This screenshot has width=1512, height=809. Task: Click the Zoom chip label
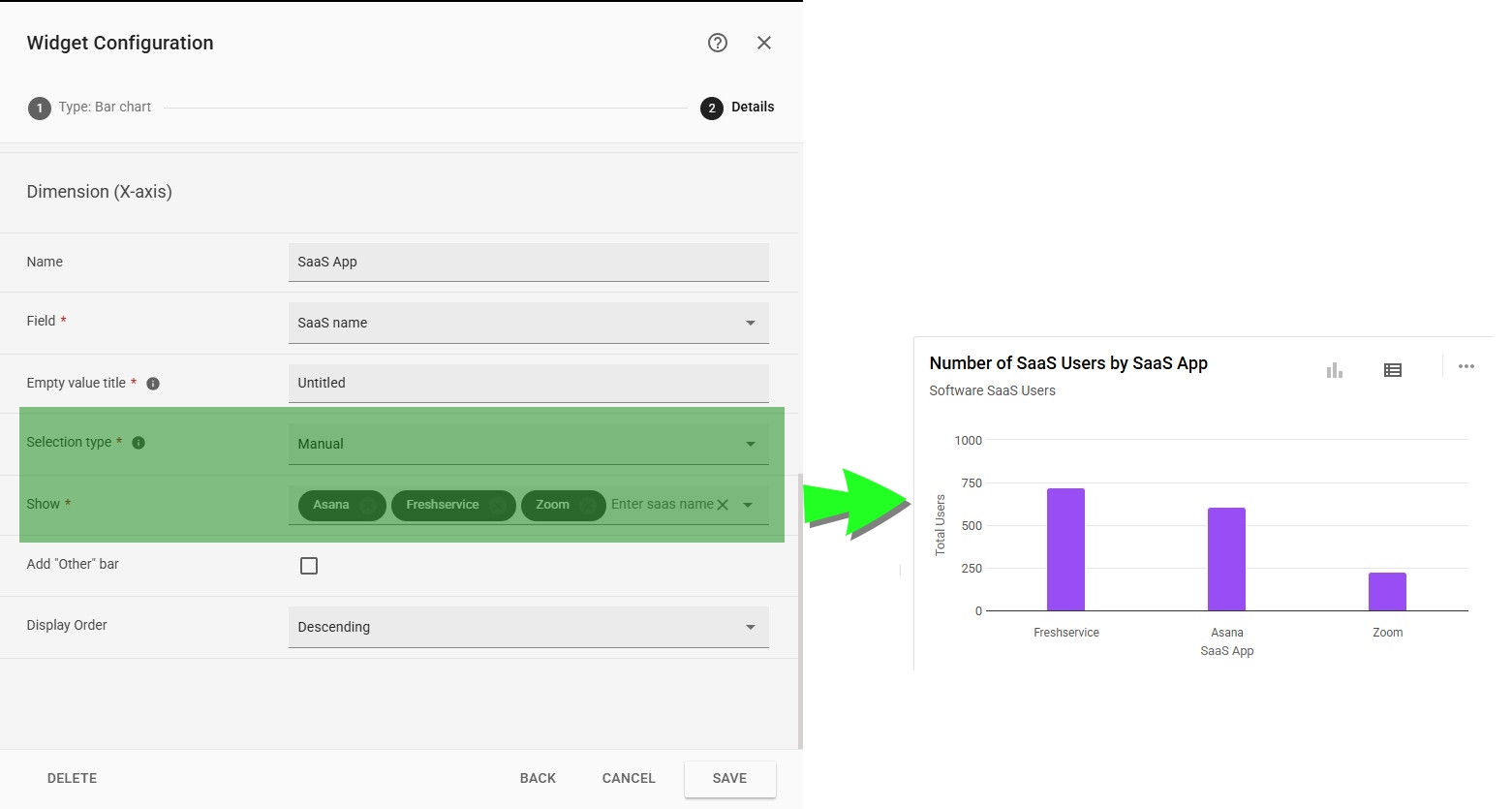552,505
